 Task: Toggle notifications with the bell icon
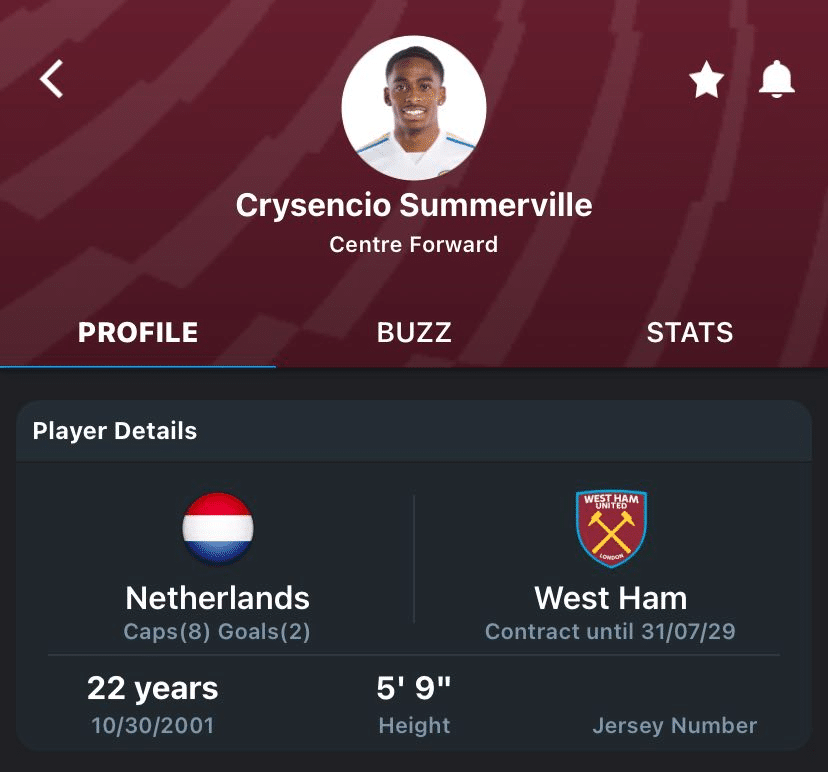tap(777, 79)
